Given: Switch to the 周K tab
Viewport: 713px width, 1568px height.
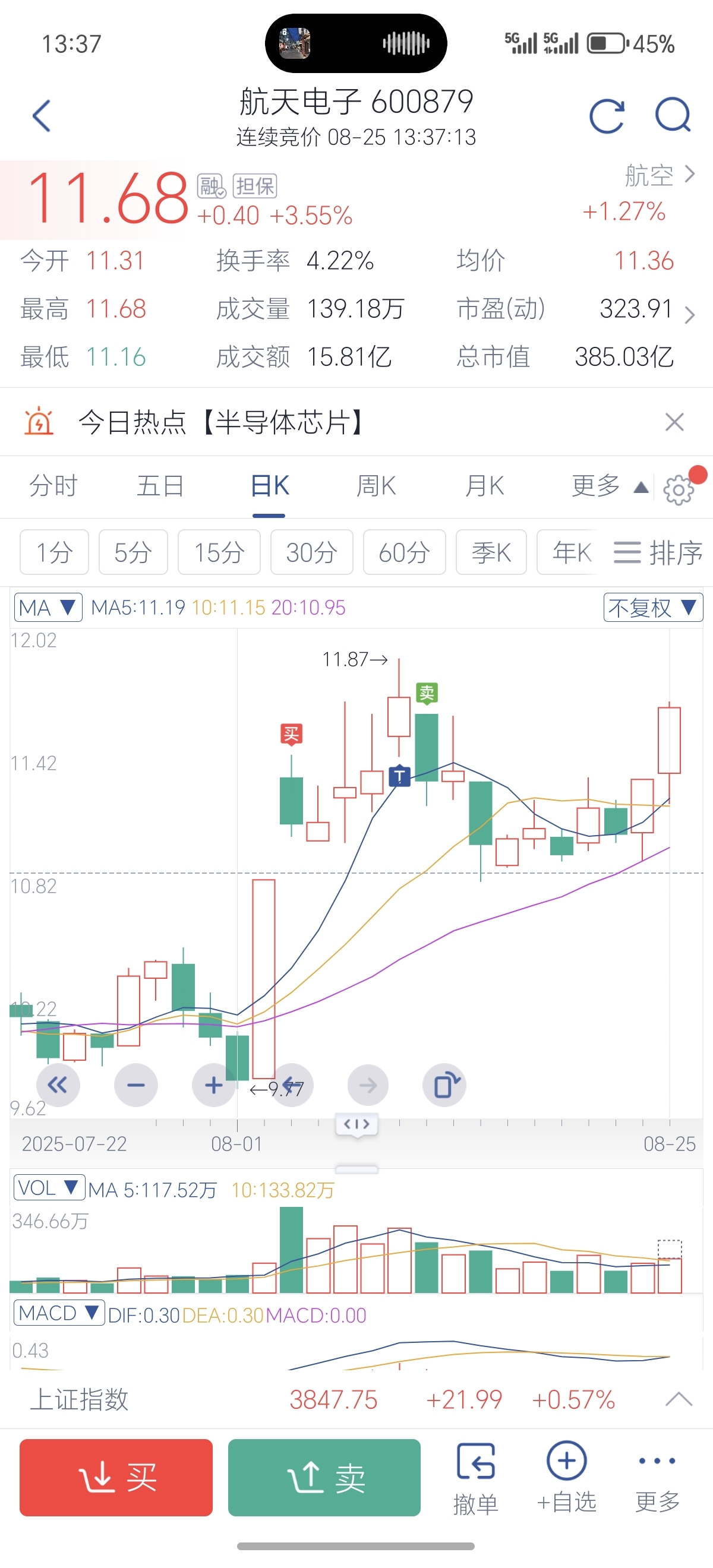Looking at the screenshot, I should pyautogui.click(x=376, y=486).
